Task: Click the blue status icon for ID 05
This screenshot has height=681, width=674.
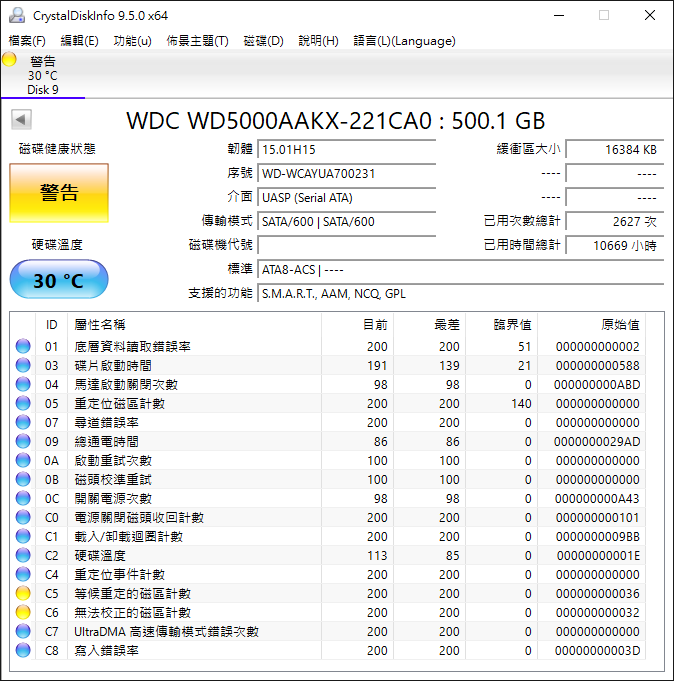Action: (x=23, y=403)
